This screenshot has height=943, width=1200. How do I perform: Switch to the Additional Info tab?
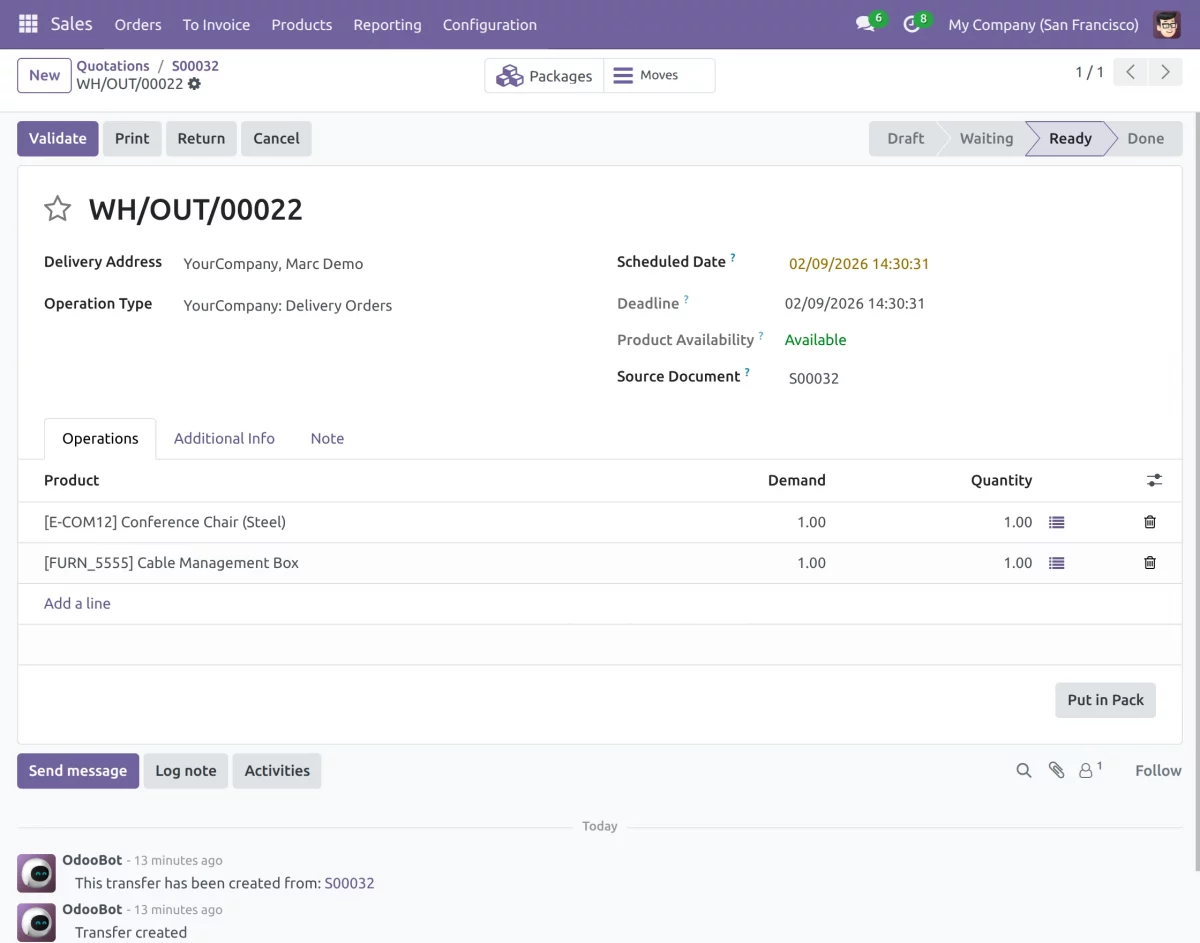[x=224, y=438]
